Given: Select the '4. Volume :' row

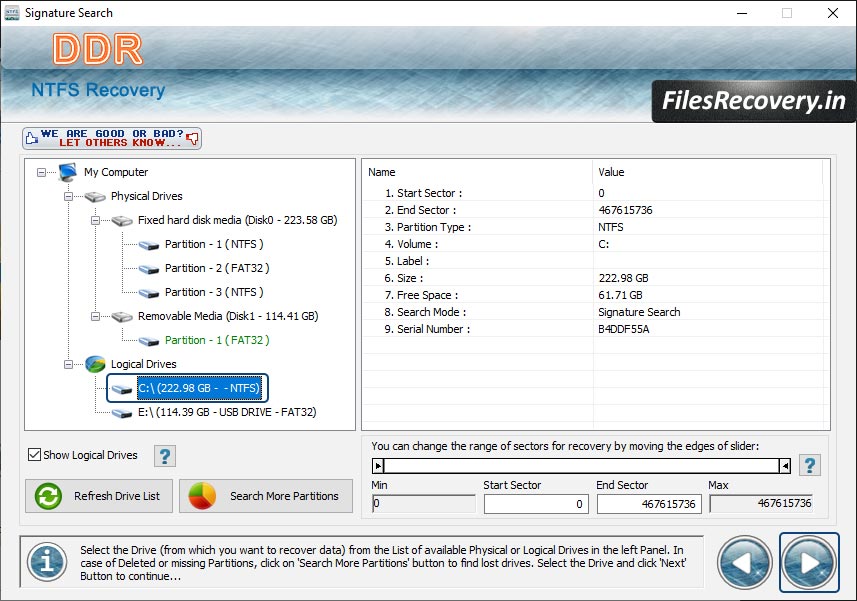Looking at the screenshot, I should tap(595, 244).
